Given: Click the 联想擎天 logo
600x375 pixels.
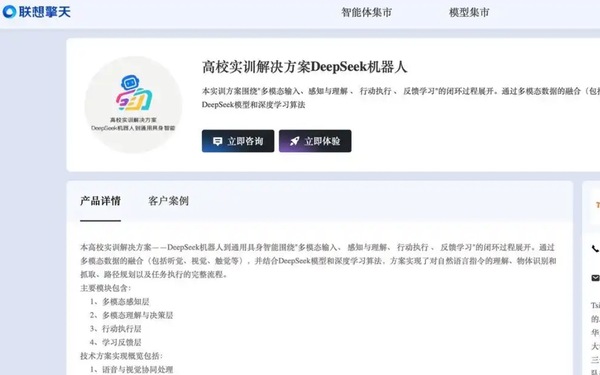Looking at the screenshot, I should click(37, 12).
